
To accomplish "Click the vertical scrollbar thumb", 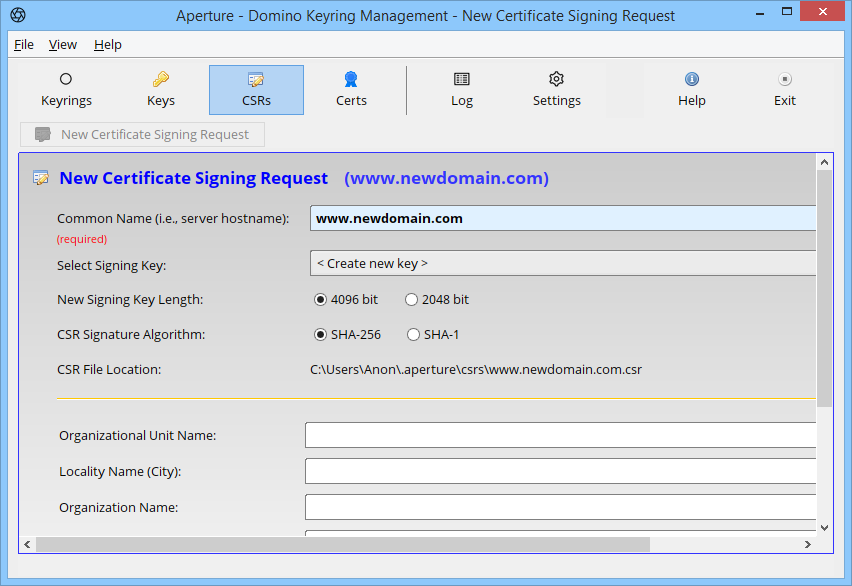I will click(824, 288).
